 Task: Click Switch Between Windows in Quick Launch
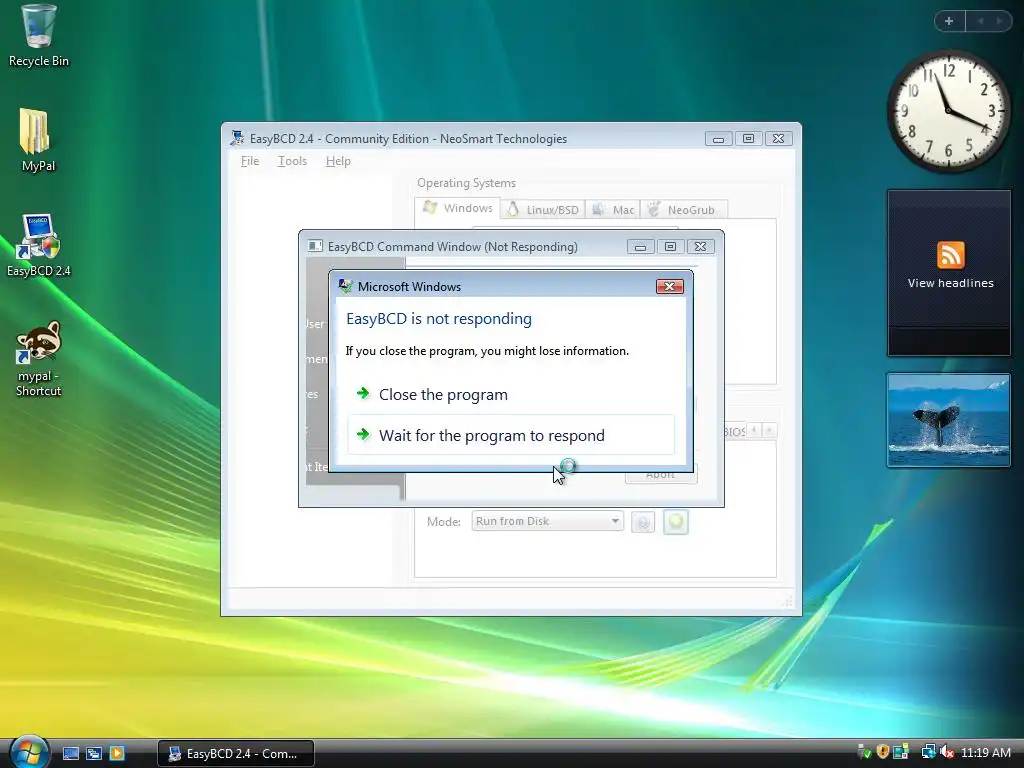[x=94, y=754]
